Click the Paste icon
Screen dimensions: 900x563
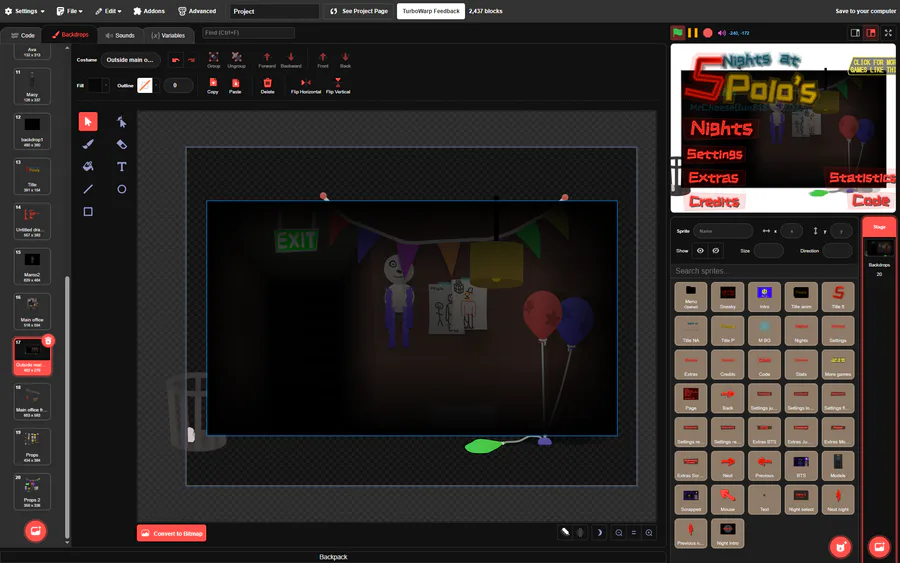coord(235,86)
